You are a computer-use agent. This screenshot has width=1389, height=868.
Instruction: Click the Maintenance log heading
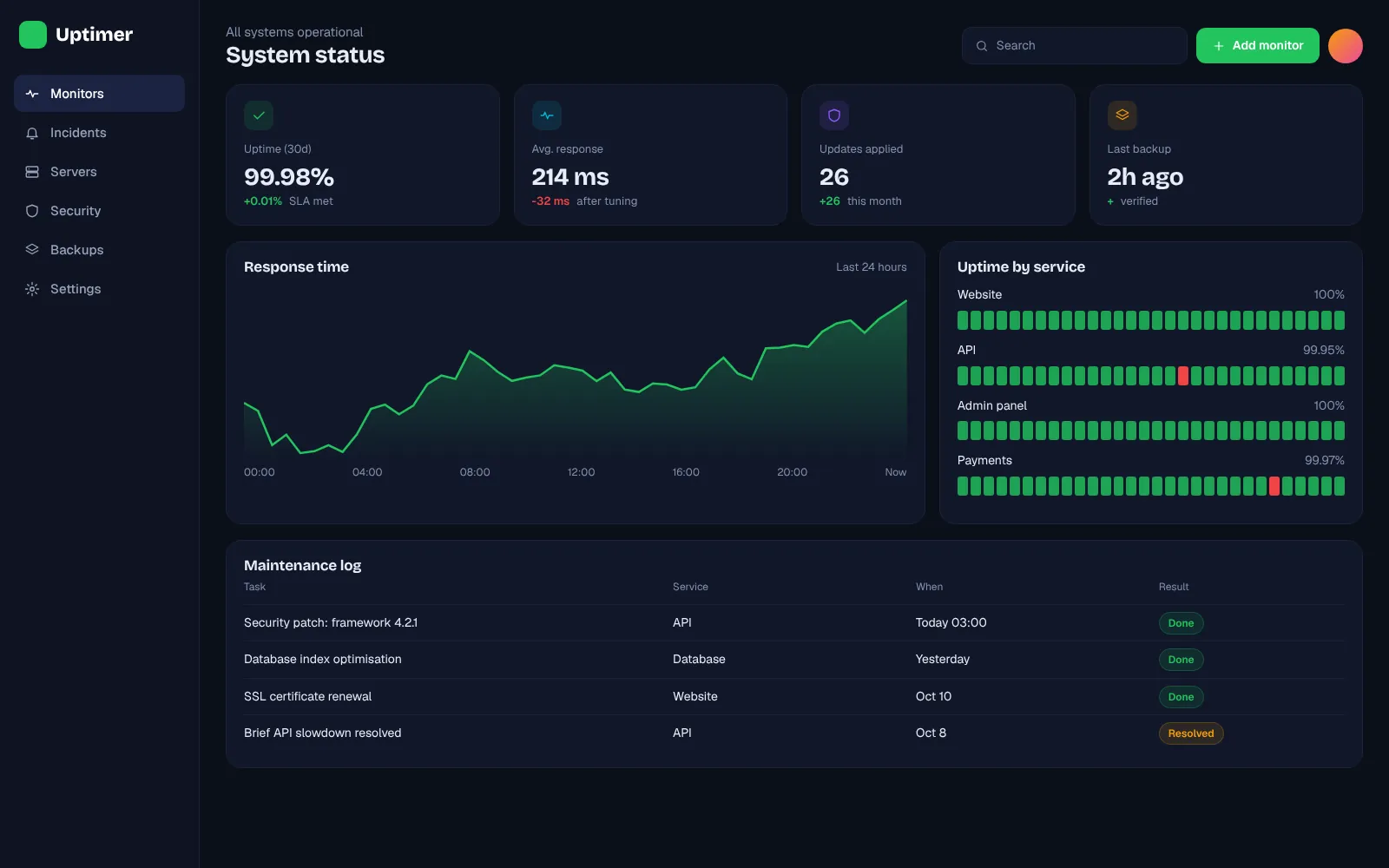pyautogui.click(x=302, y=566)
